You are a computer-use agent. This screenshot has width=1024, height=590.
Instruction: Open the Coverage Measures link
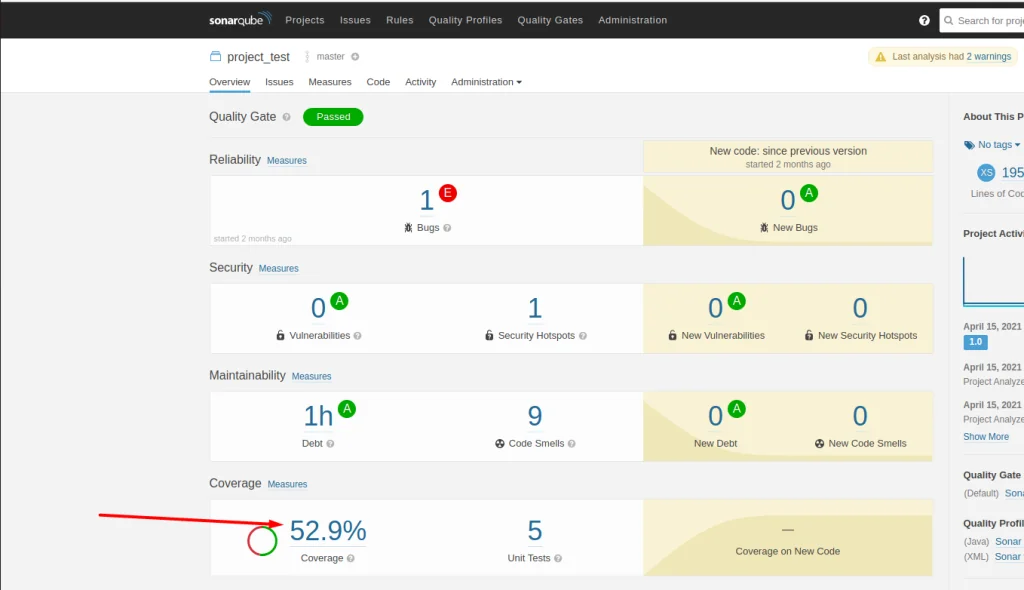(x=287, y=484)
